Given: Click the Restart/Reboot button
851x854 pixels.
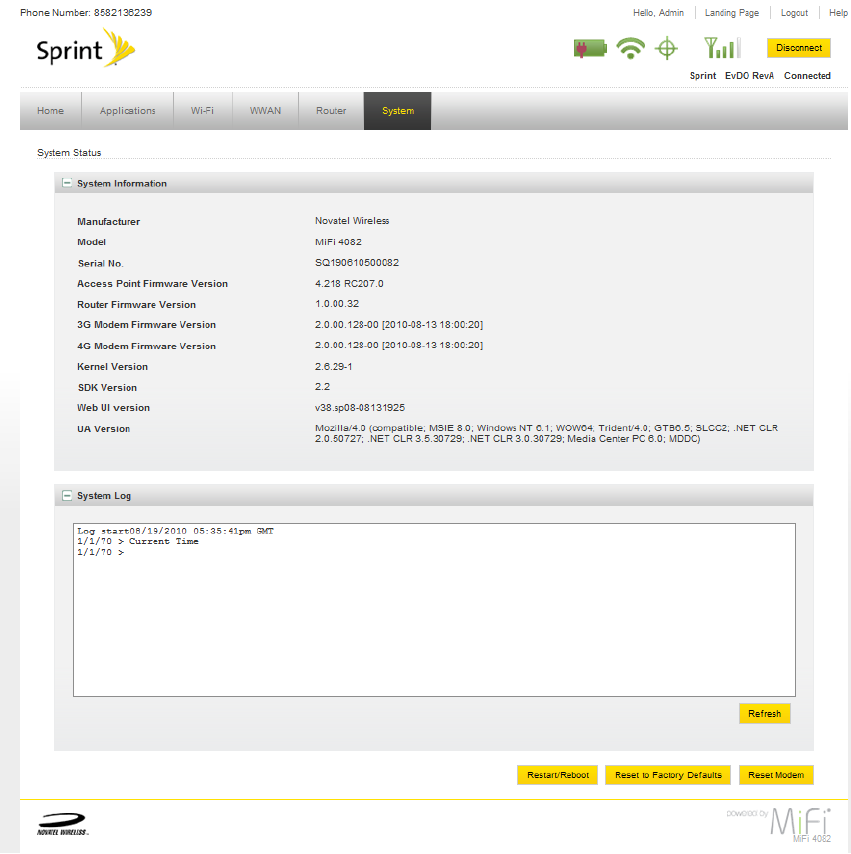Looking at the screenshot, I should (557, 775).
